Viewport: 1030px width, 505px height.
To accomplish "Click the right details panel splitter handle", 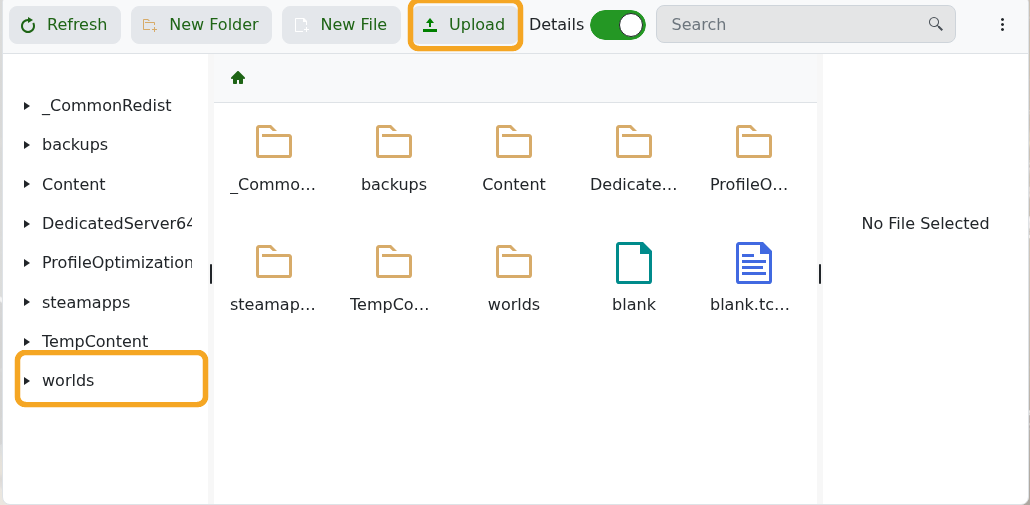I will click(x=820, y=274).
